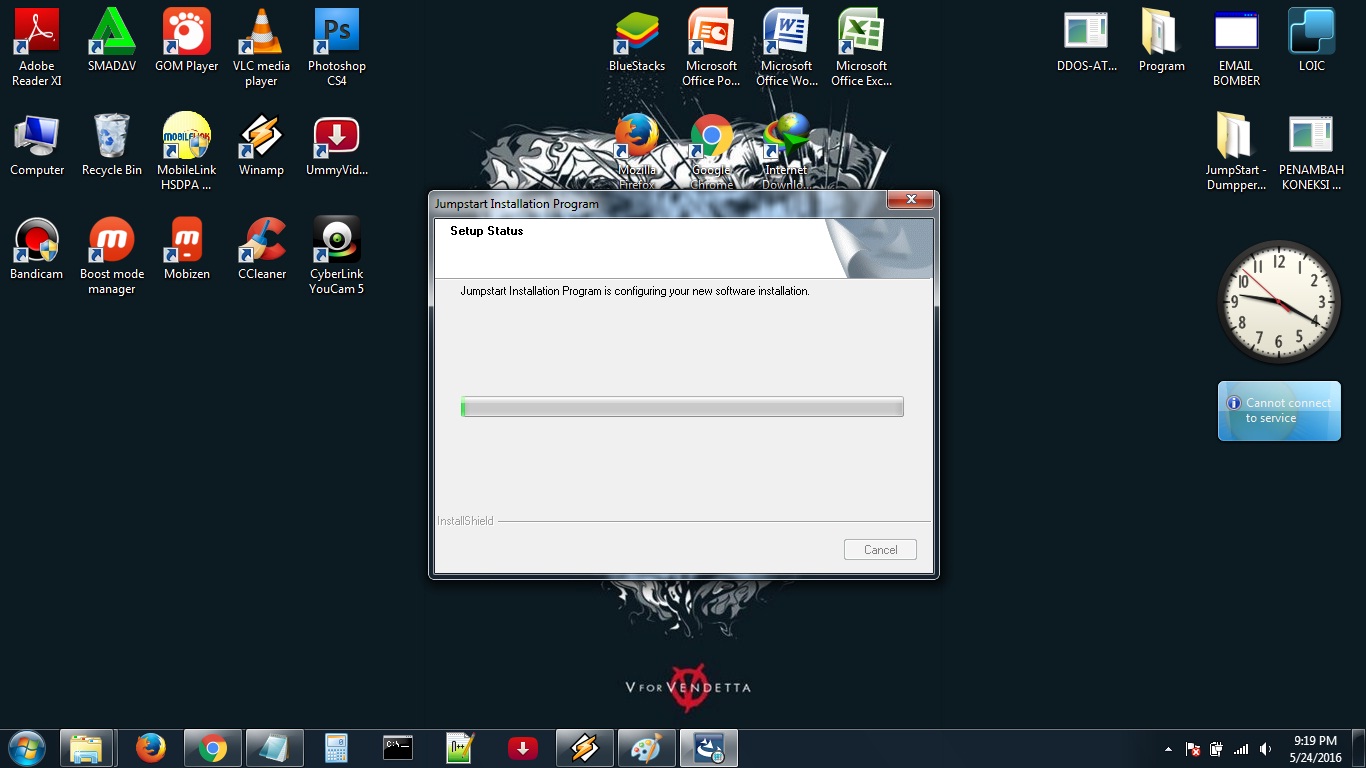
Task: Open Chrome from the taskbar
Action: tap(212, 748)
